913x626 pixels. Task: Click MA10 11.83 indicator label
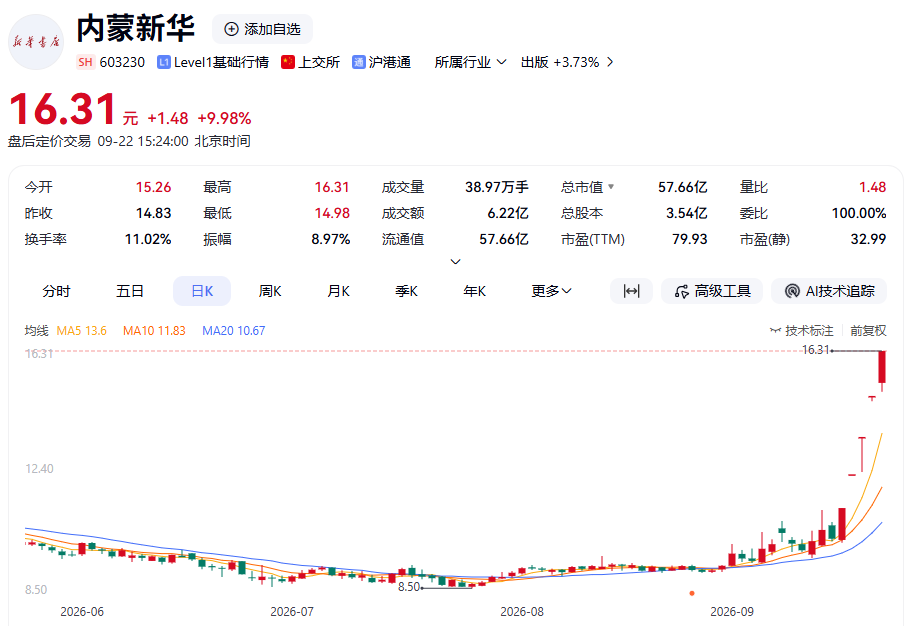click(154, 331)
